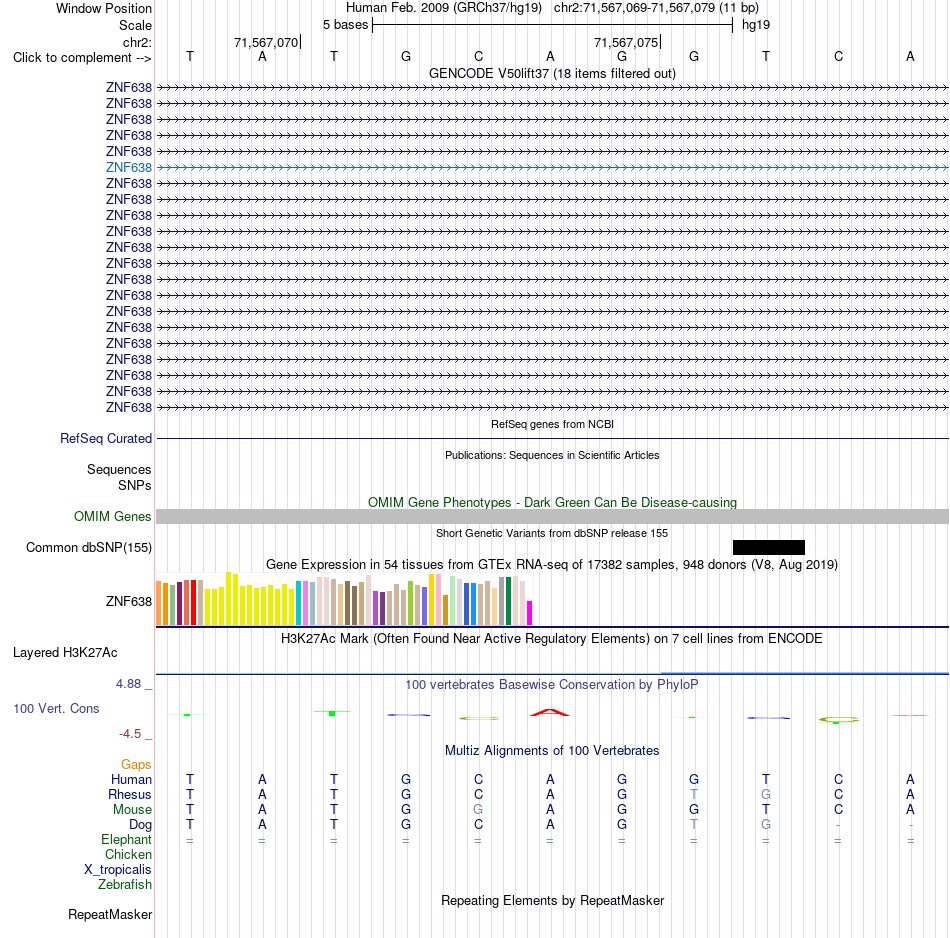
Task: Select the Zebrafish alignment row label
Action: pyautogui.click(x=125, y=885)
